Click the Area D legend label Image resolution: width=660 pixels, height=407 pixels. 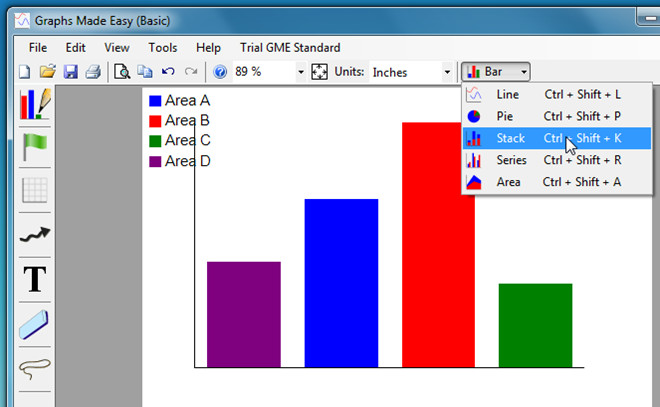pos(188,161)
